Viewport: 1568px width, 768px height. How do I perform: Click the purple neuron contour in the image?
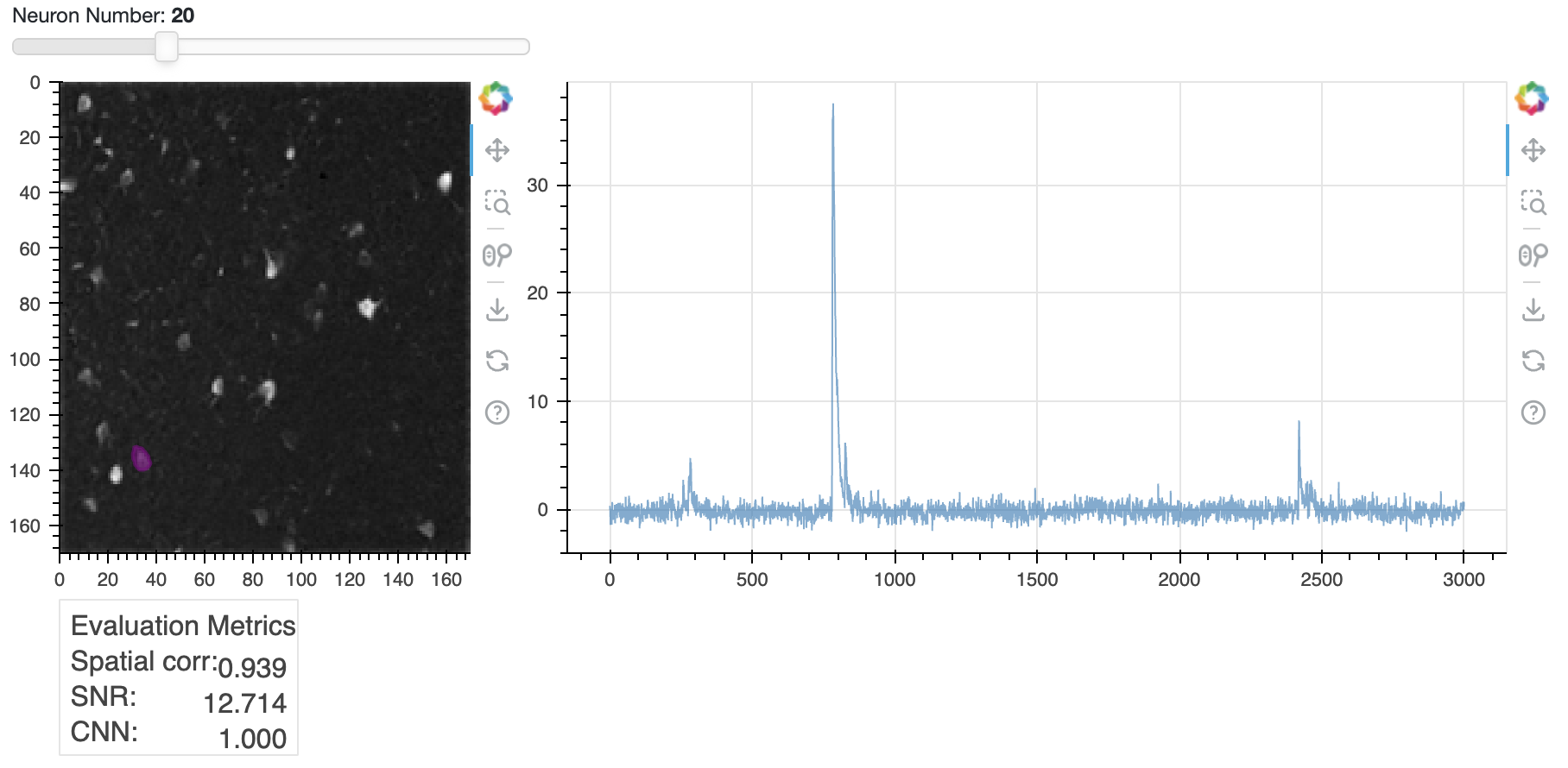coord(141,458)
